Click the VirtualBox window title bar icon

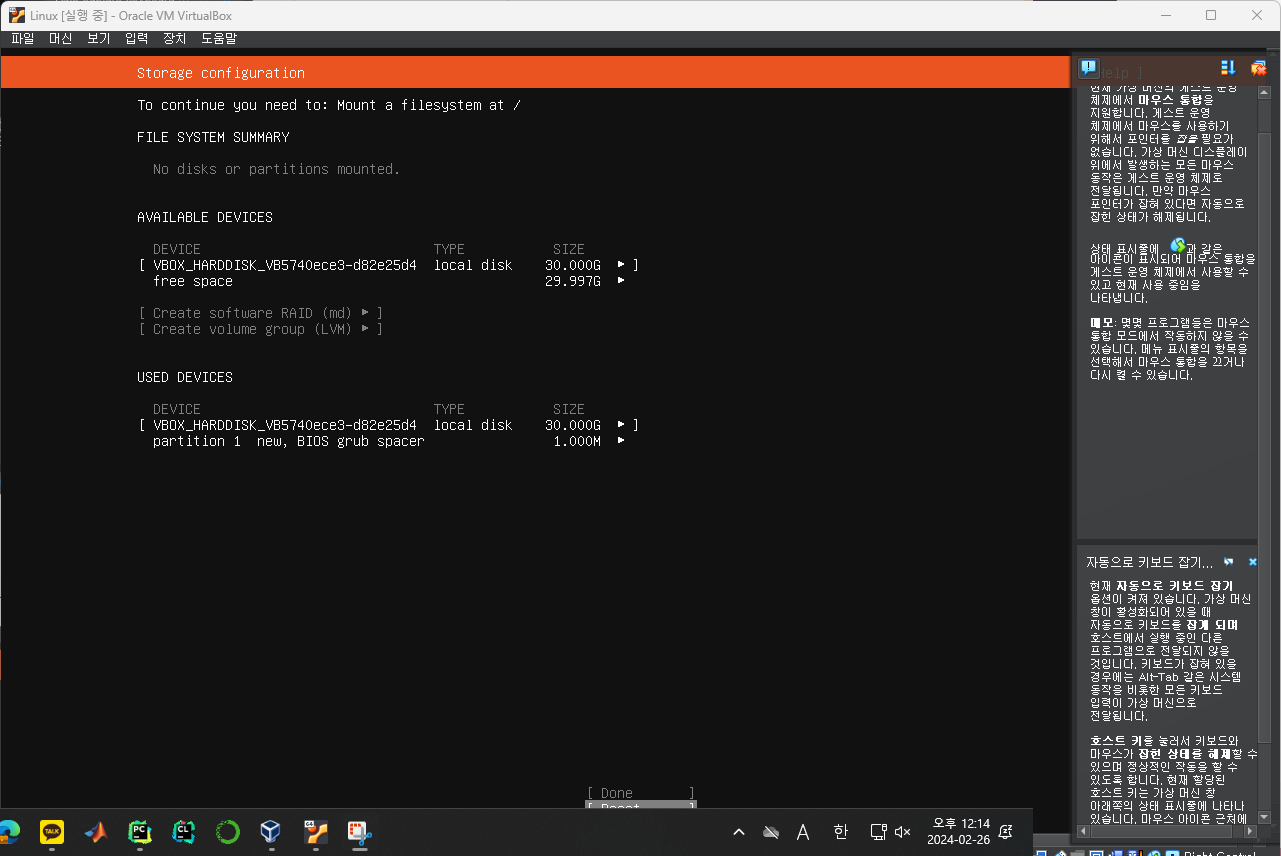coord(17,15)
